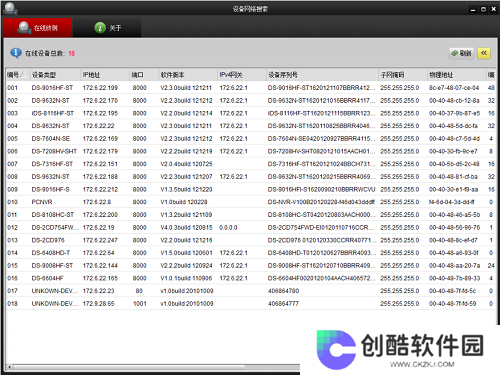Select row number 010
Viewport: 500px width, 375px height.
[13, 202]
